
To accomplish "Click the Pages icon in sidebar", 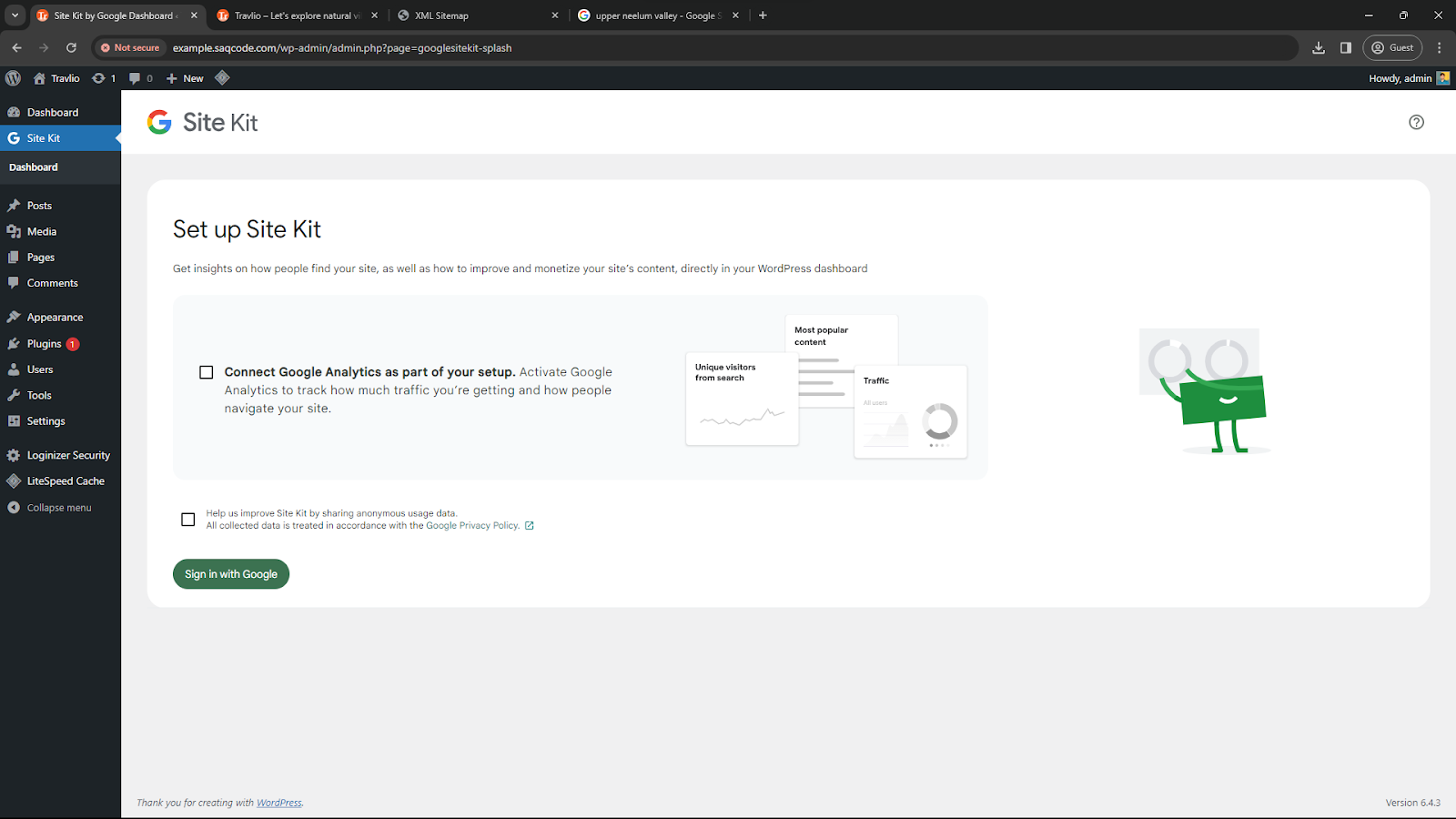I will tap(14, 258).
